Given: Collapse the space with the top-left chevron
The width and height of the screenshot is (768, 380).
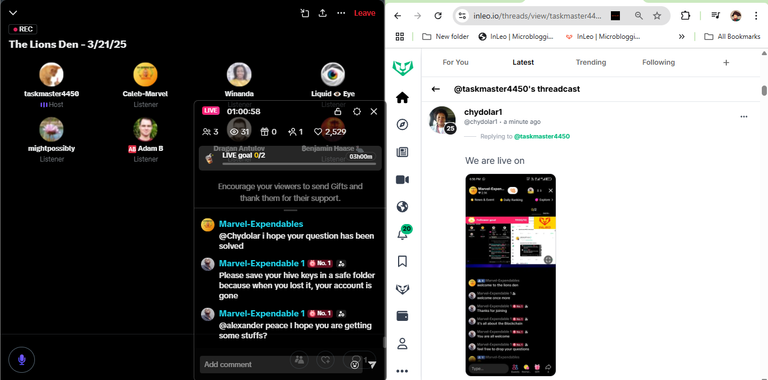Looking at the screenshot, I should [x=13, y=13].
